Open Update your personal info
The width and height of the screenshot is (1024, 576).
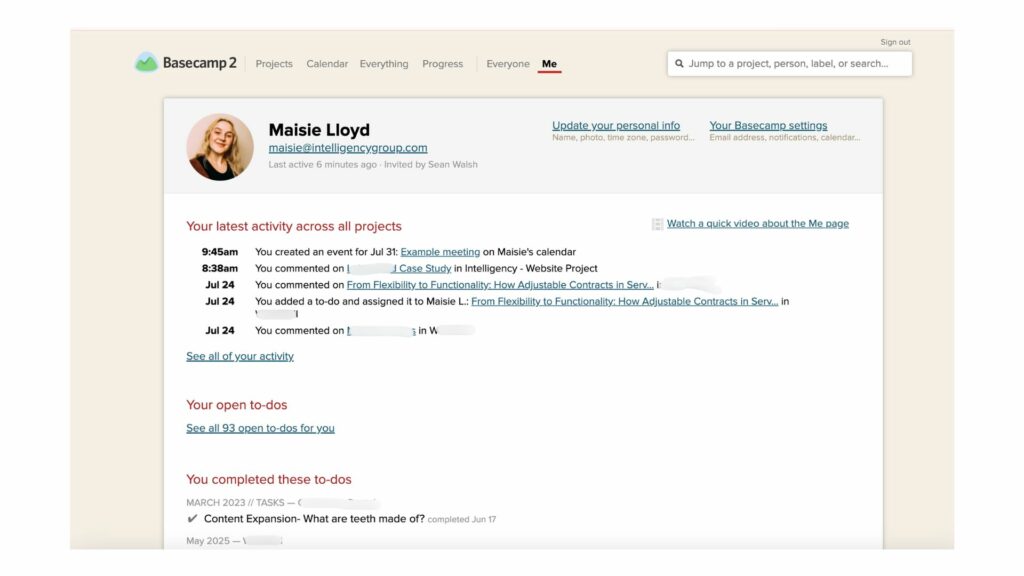tap(616, 125)
